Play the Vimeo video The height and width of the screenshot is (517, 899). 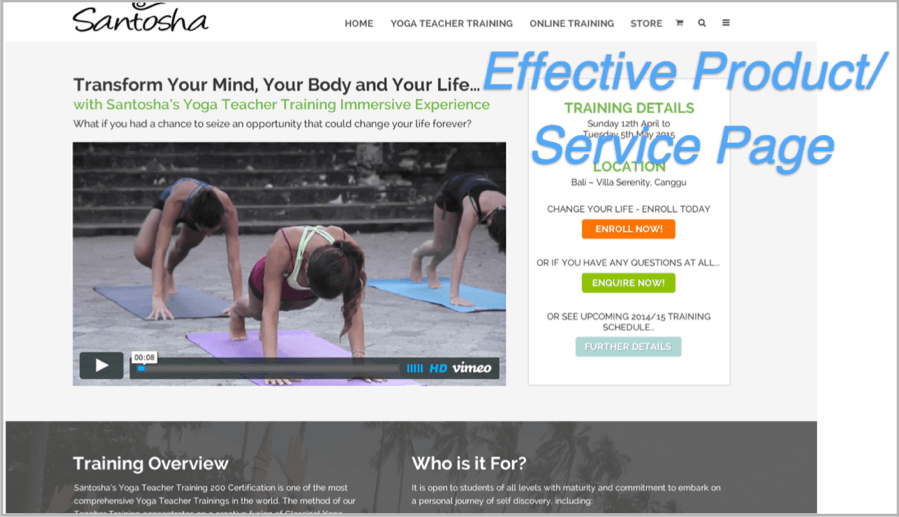(x=101, y=365)
